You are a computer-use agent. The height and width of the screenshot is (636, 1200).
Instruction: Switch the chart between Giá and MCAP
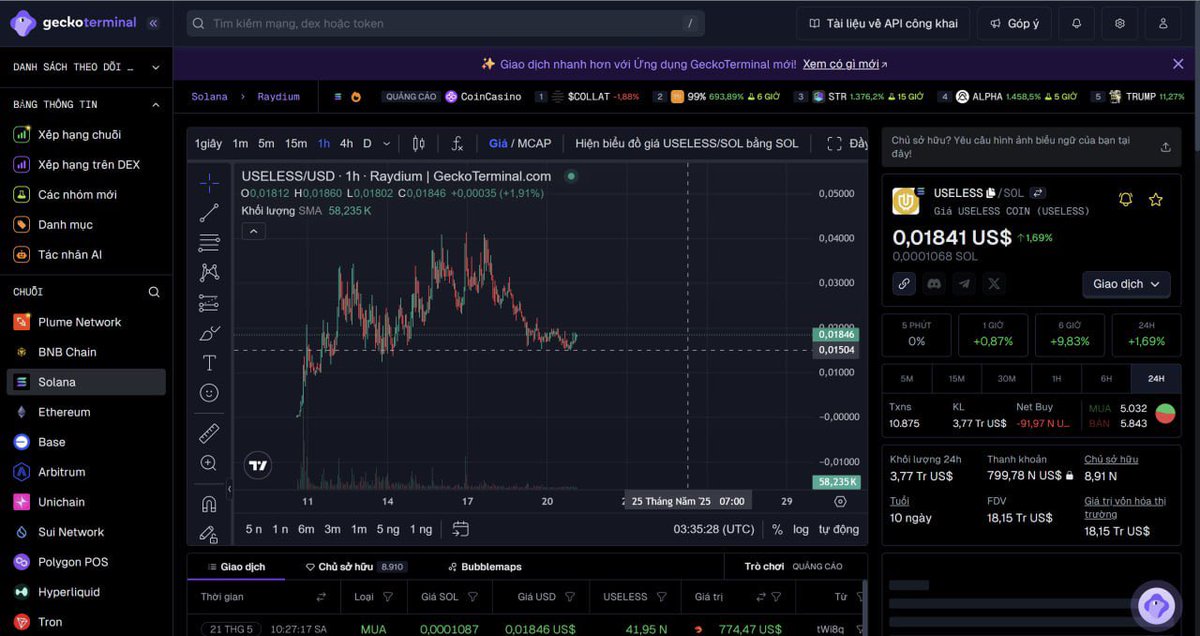pyautogui.click(x=520, y=143)
